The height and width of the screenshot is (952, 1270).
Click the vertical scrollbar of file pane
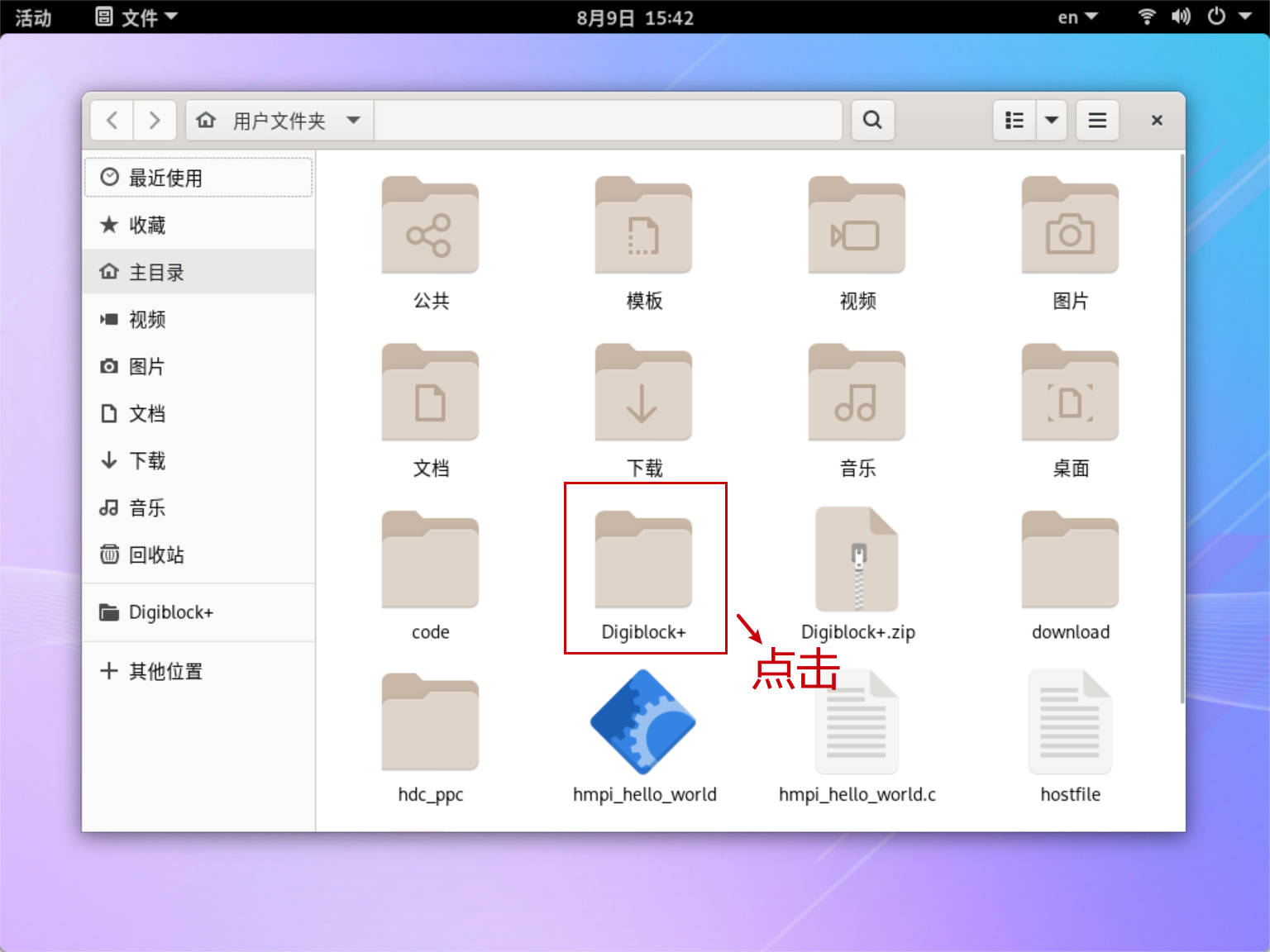1182,430
